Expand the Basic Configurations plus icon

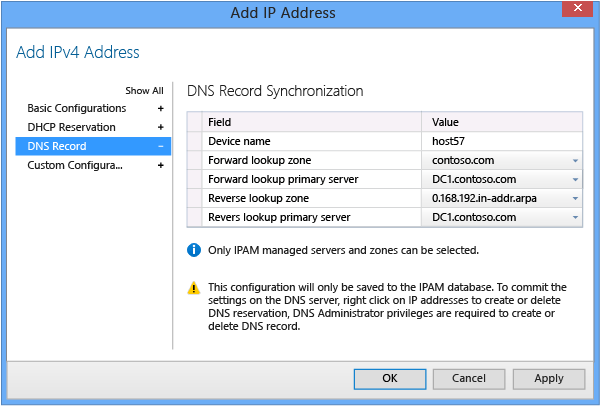pos(161,108)
